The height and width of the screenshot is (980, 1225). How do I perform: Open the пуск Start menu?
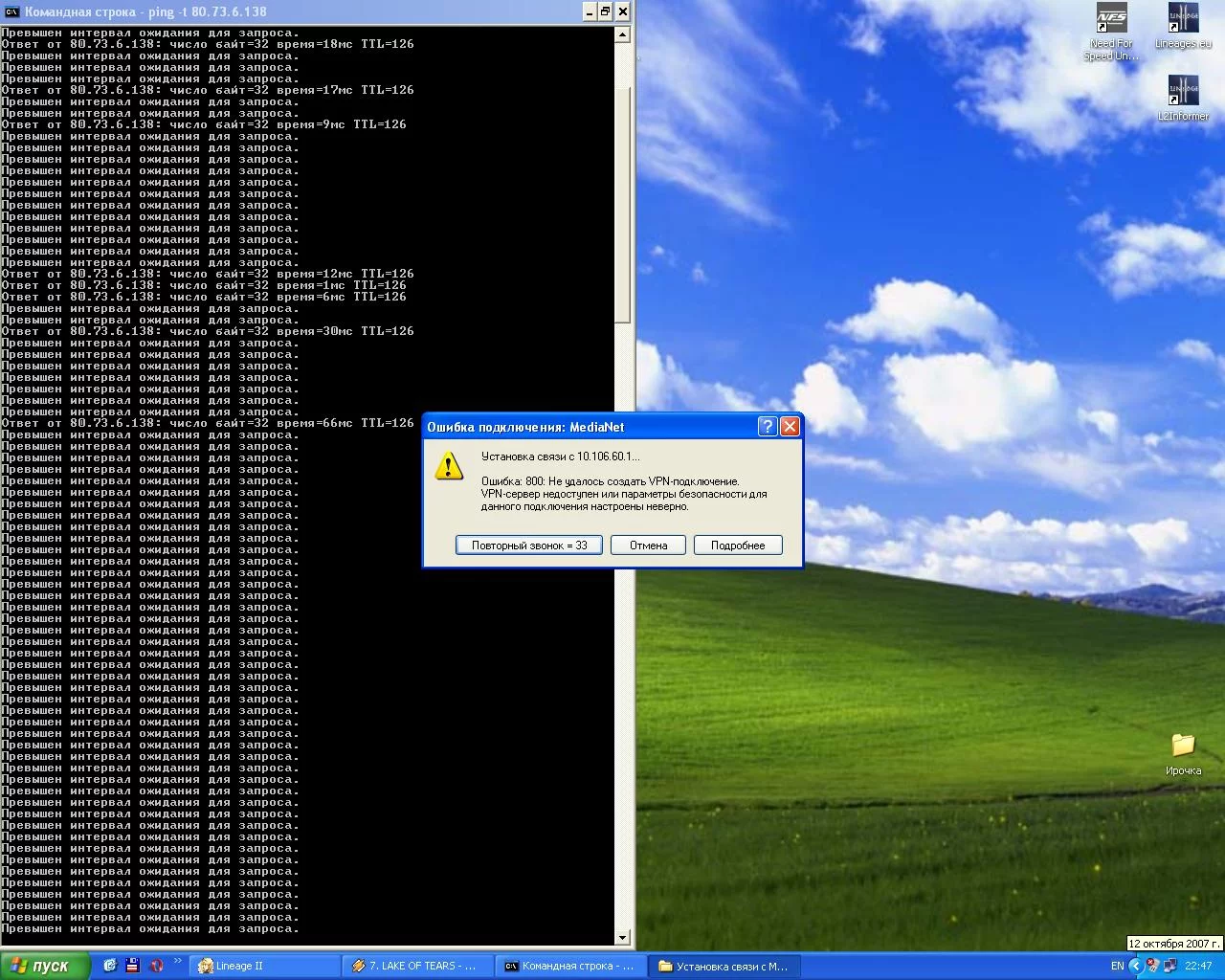pyautogui.click(x=45, y=966)
